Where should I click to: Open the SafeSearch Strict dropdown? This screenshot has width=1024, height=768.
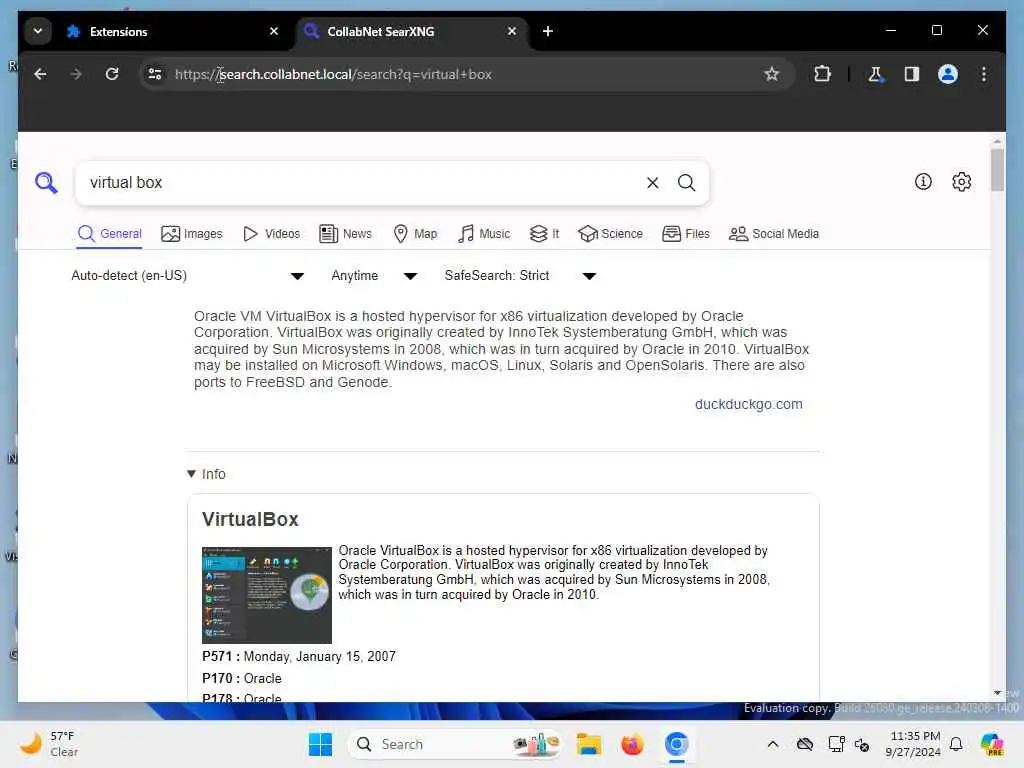[x=520, y=276]
